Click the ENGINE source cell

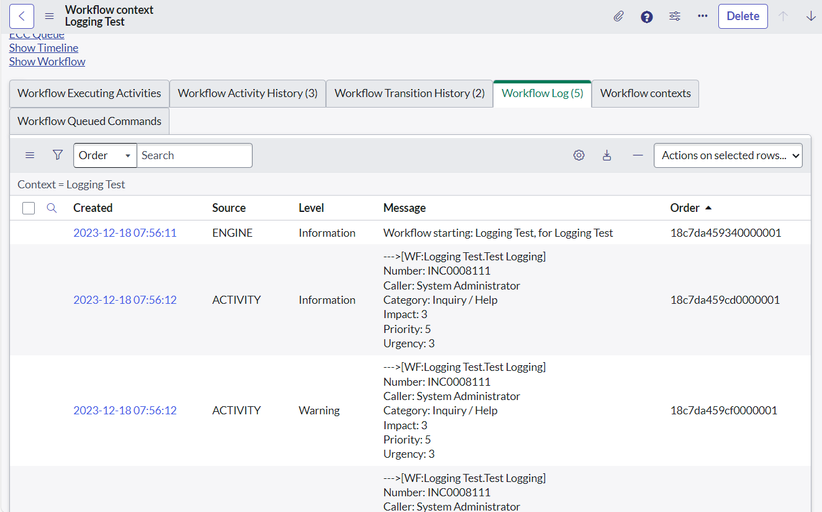coord(232,233)
